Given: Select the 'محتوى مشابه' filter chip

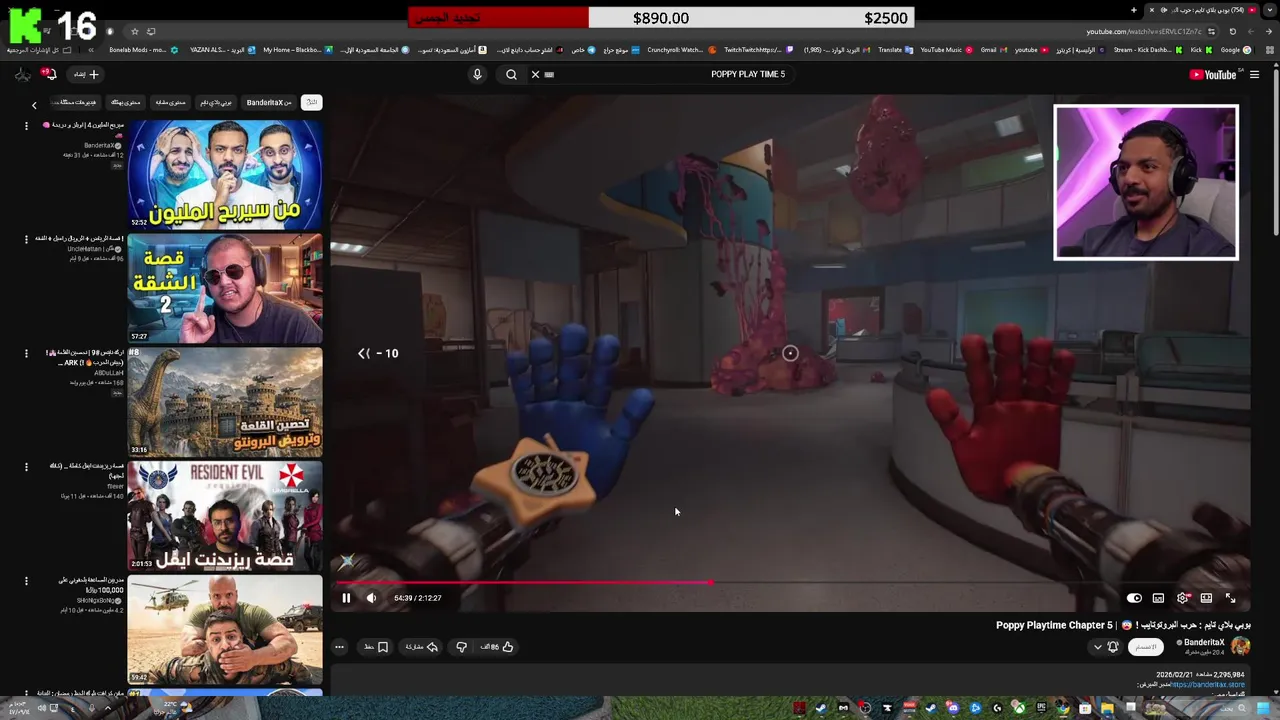Looking at the screenshot, I should tap(170, 103).
